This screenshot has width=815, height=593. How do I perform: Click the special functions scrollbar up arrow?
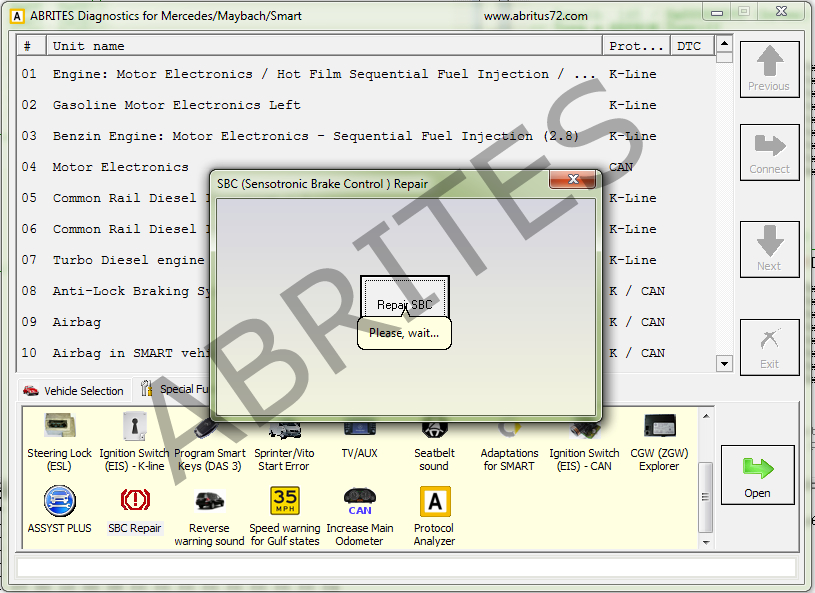tap(706, 416)
